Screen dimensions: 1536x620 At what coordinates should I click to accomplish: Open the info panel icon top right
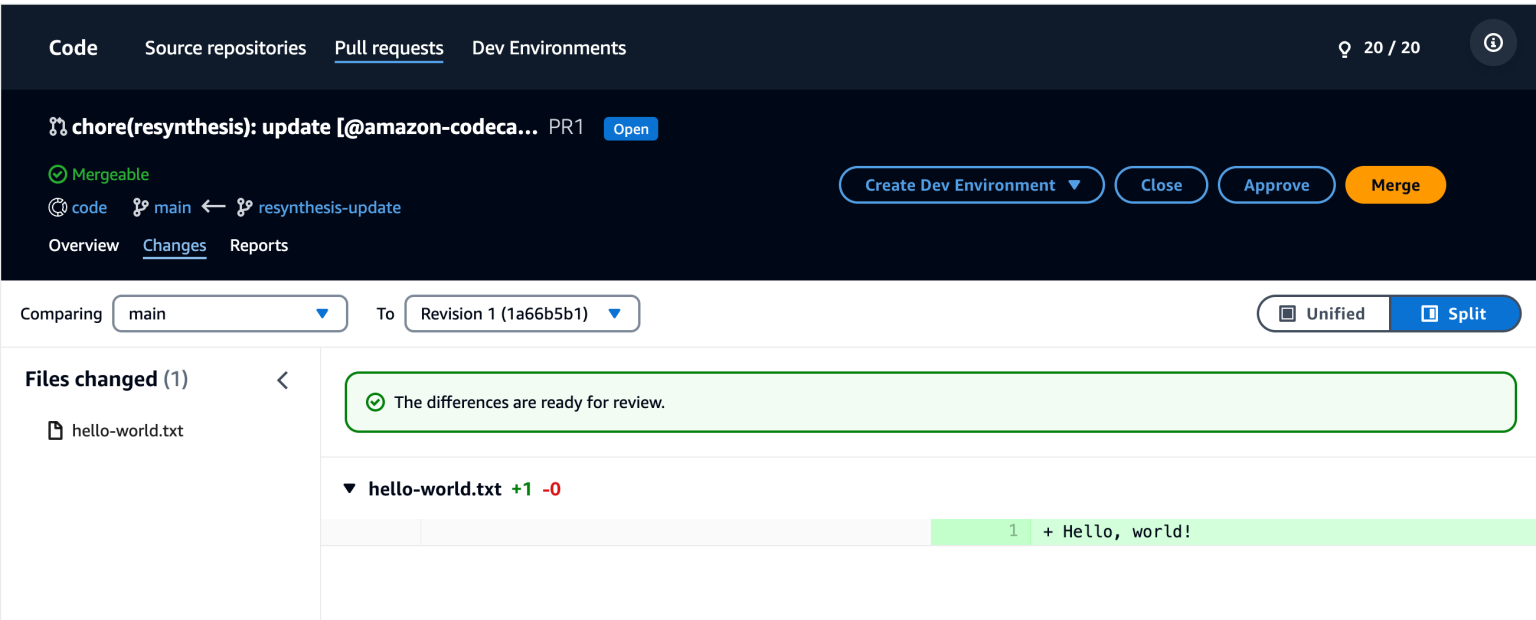pos(1492,42)
